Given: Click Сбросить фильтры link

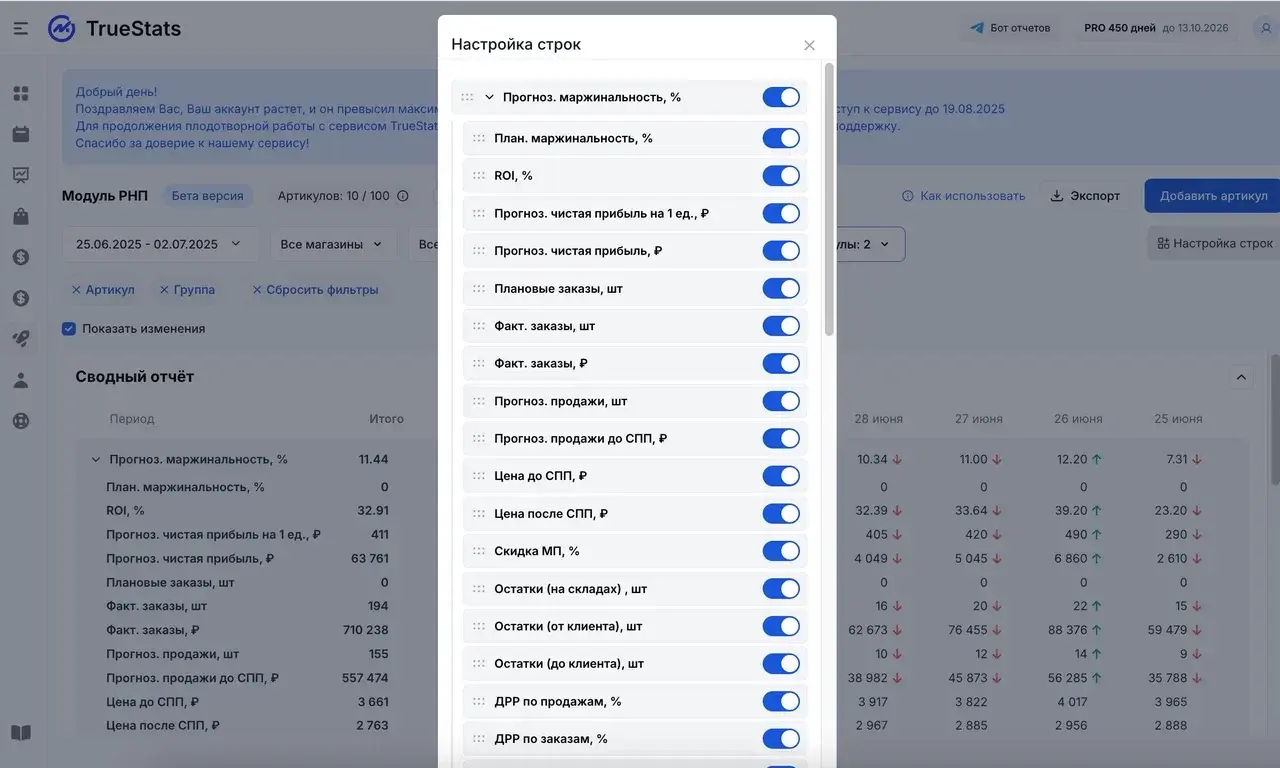Looking at the screenshot, I should [x=315, y=290].
